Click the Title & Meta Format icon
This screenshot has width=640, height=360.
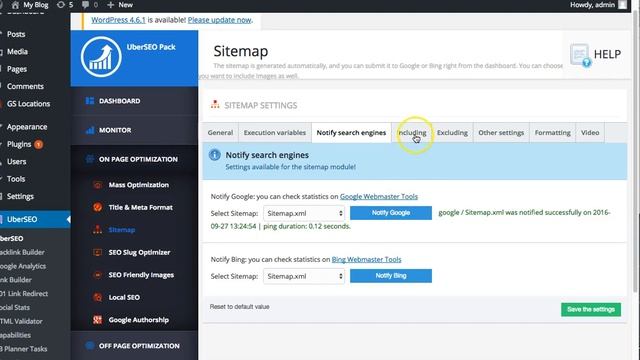98,207
